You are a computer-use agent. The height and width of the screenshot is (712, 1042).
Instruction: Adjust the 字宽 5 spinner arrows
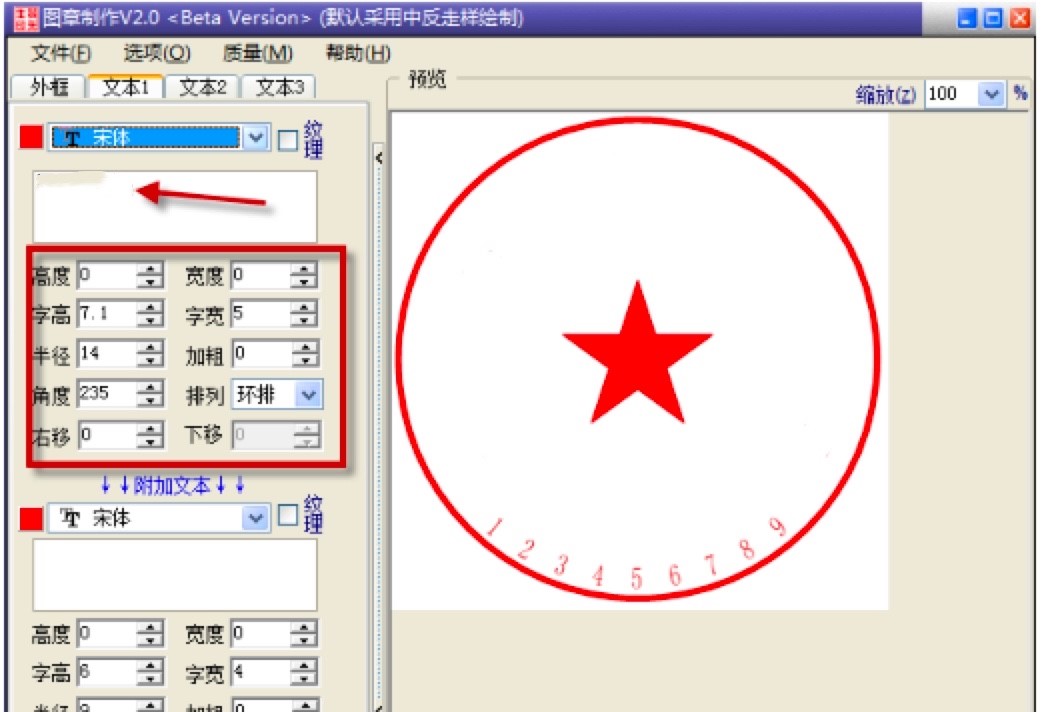304,314
